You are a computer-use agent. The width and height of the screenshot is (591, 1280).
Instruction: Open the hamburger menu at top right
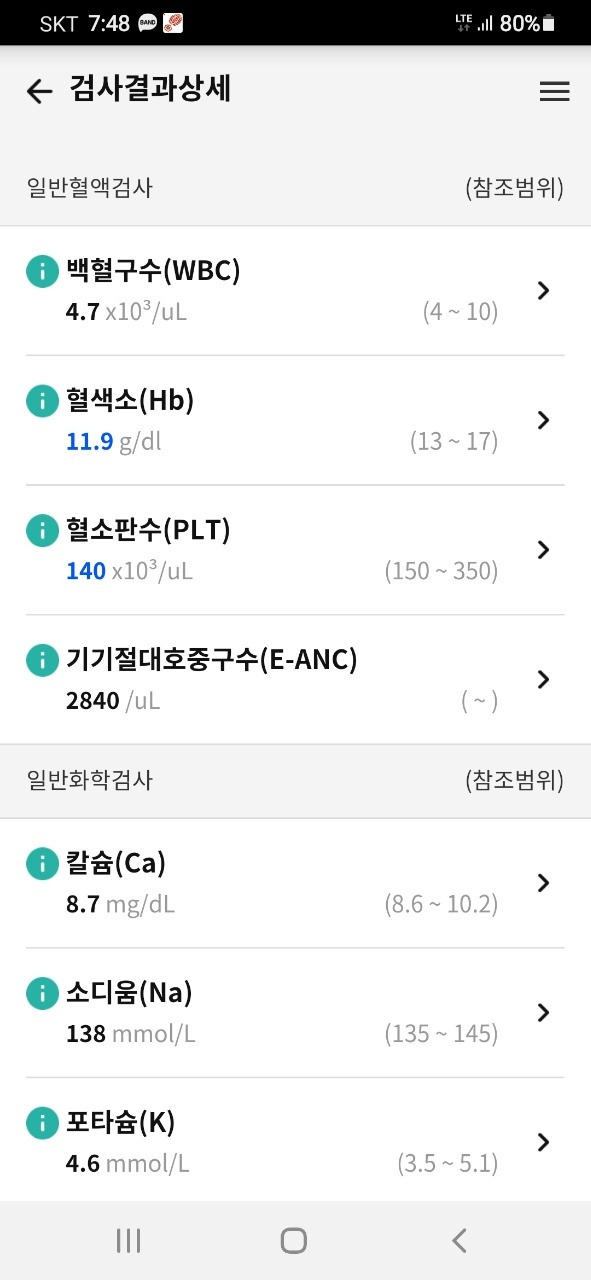[554, 91]
